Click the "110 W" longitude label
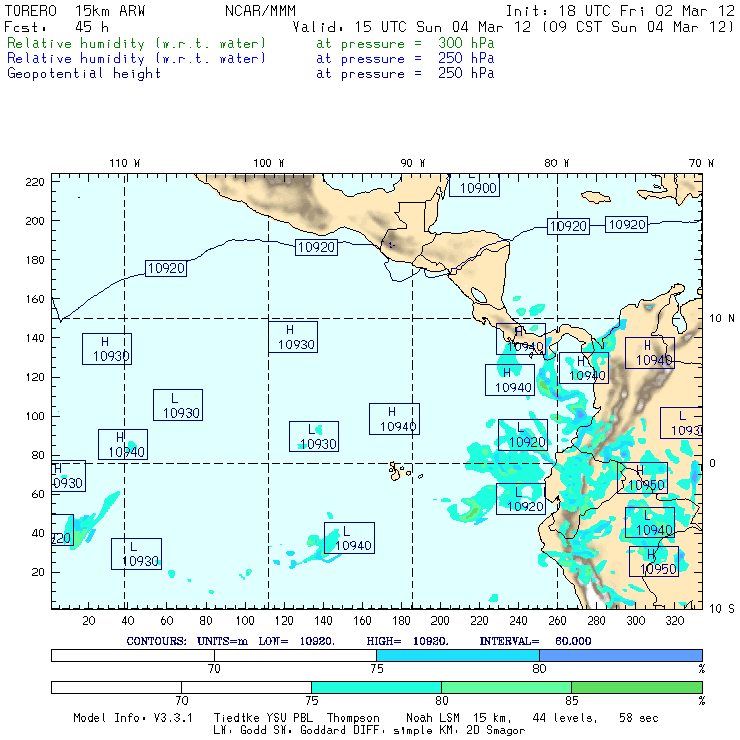 pos(125,163)
